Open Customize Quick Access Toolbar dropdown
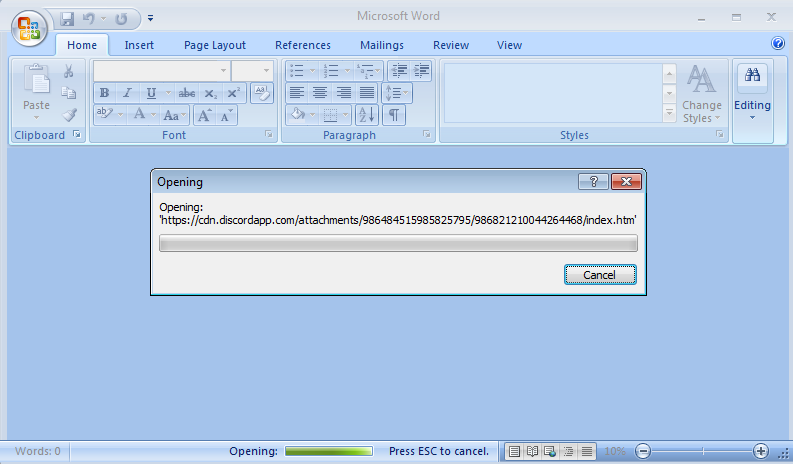The width and height of the screenshot is (793, 464). point(150,18)
